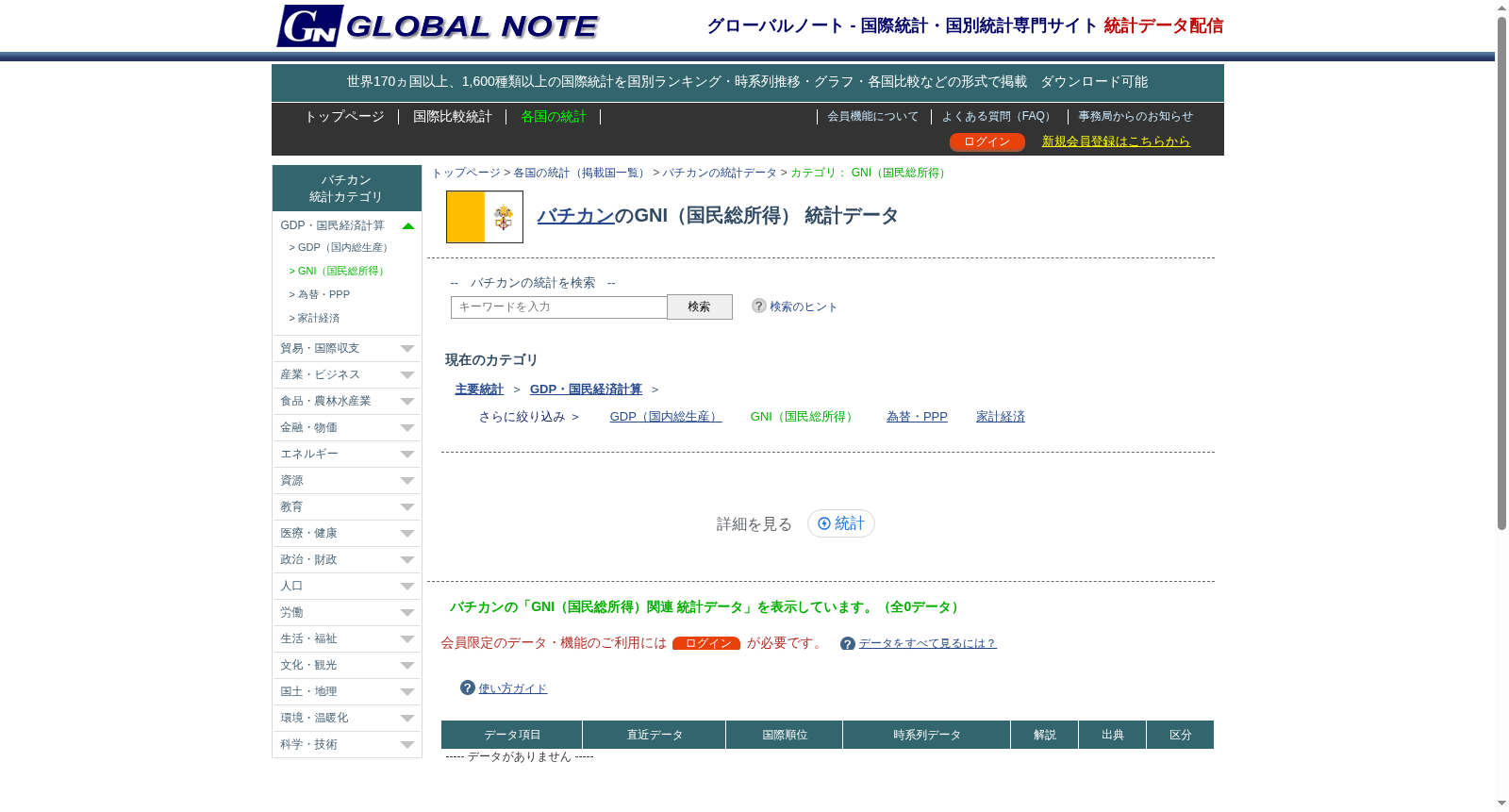Select 家計経済 in sidebar
This screenshot has height=812, width=1509.
pos(314,318)
